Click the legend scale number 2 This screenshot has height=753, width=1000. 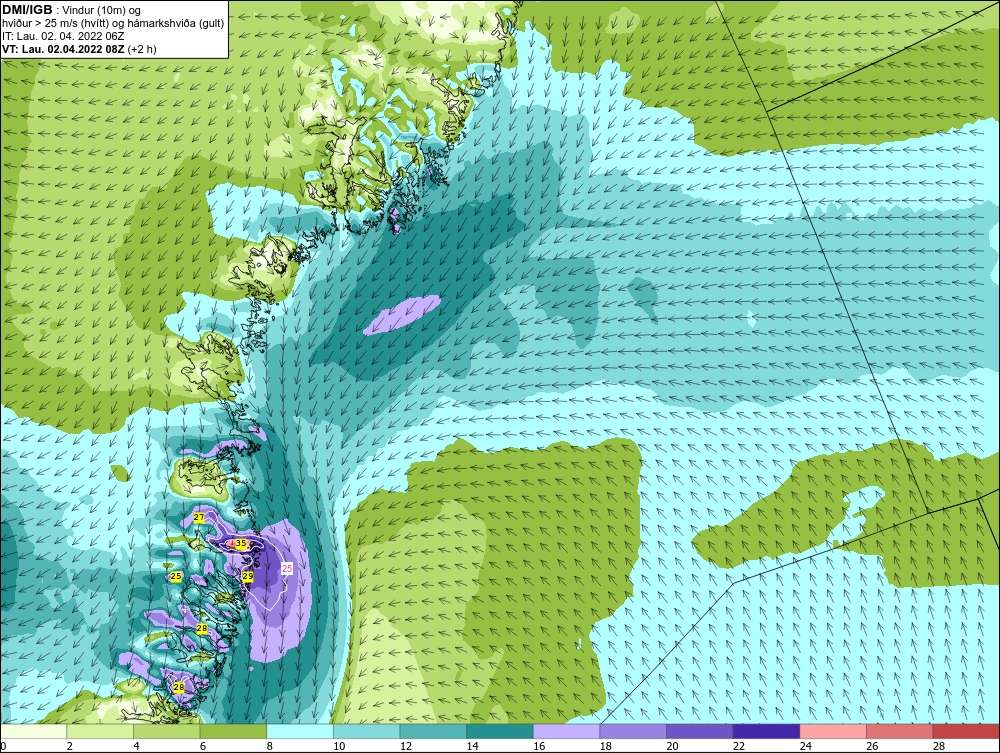70,746
